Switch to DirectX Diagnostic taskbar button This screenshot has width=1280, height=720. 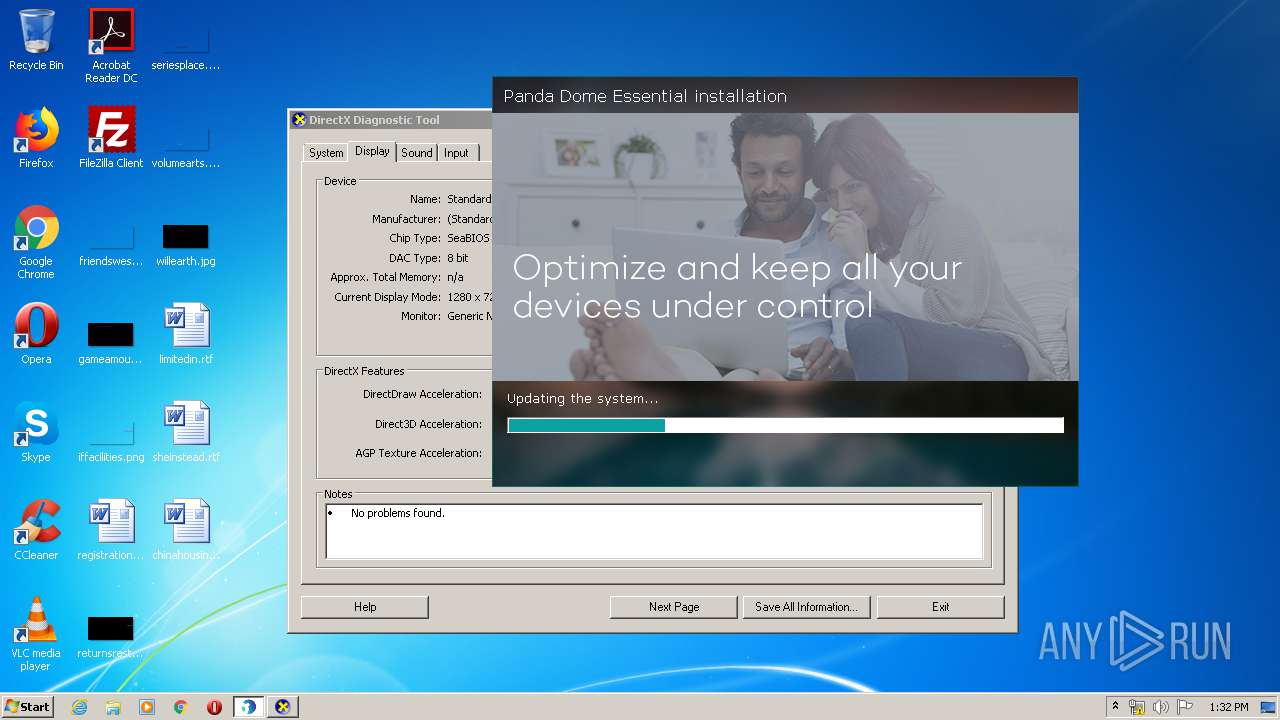pos(283,707)
